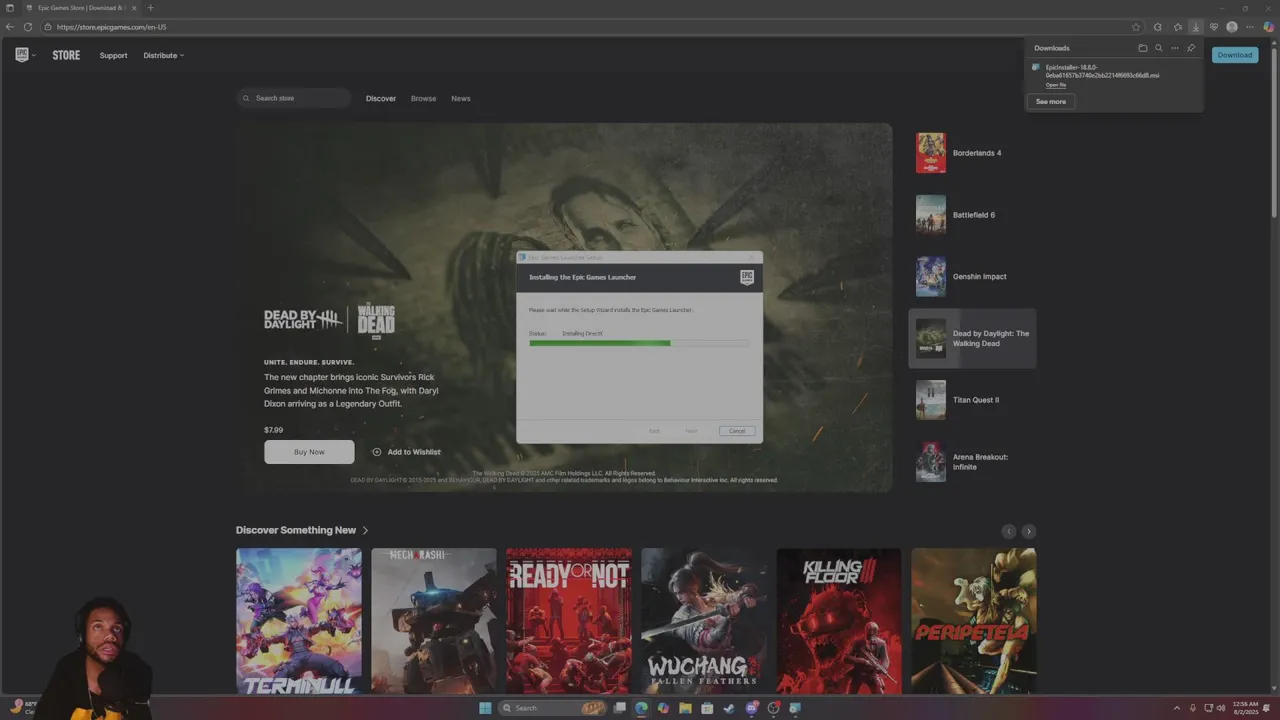Go back with browser back arrow

click(x=10, y=27)
